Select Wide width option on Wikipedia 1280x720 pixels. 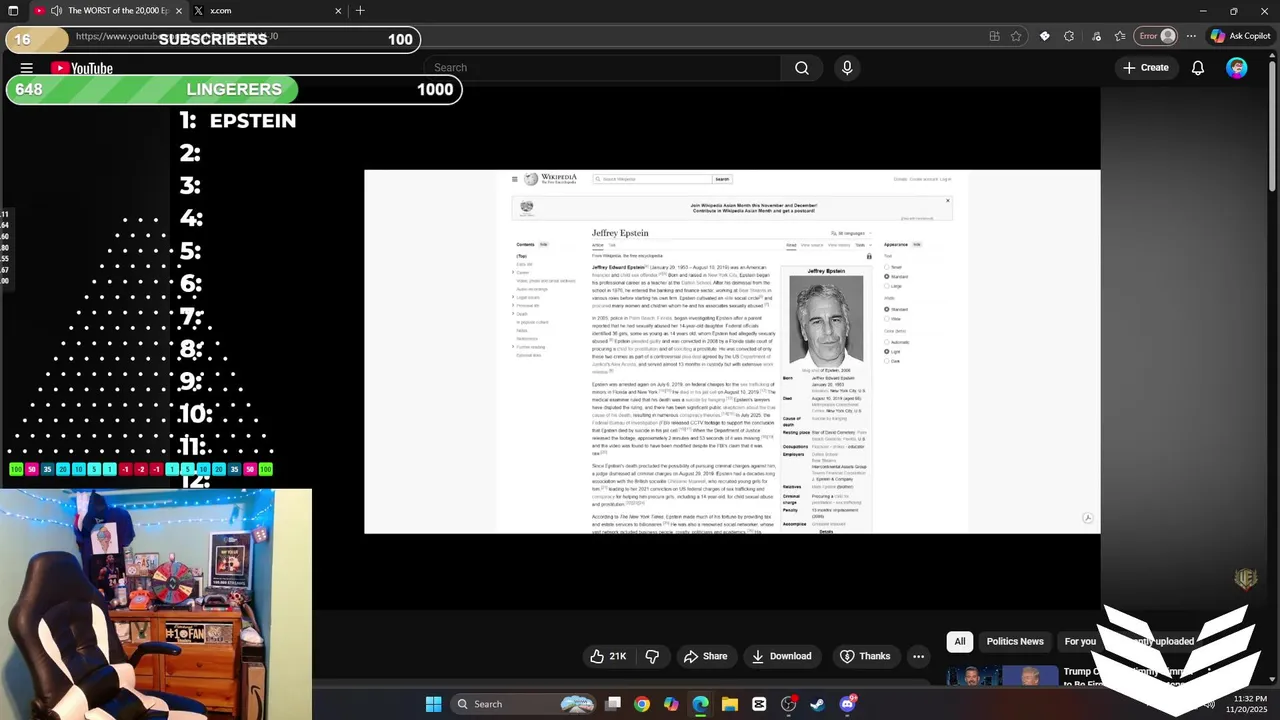[887, 319]
